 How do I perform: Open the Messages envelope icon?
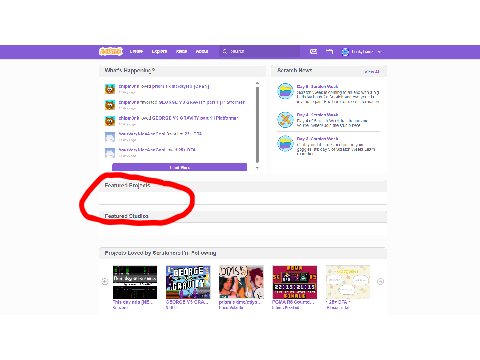click(313, 51)
